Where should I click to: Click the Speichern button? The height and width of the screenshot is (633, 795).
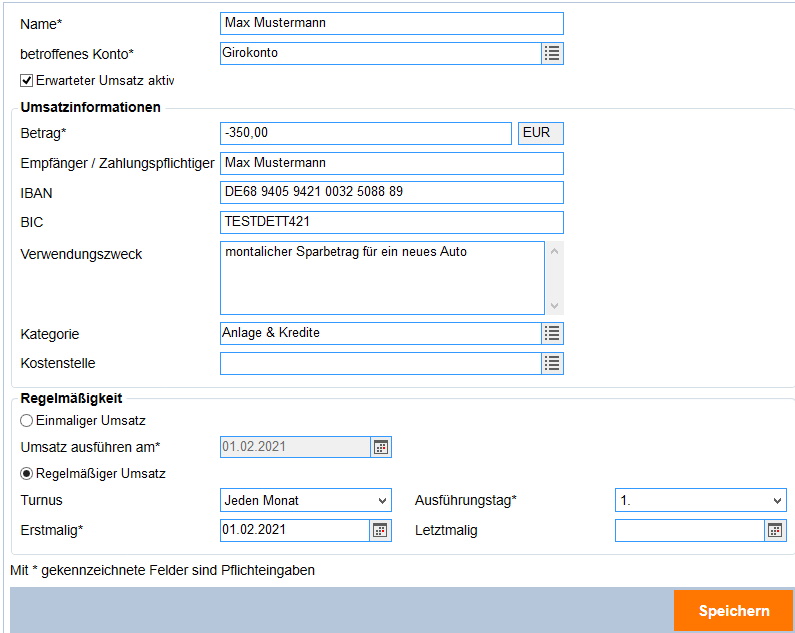[x=733, y=610]
